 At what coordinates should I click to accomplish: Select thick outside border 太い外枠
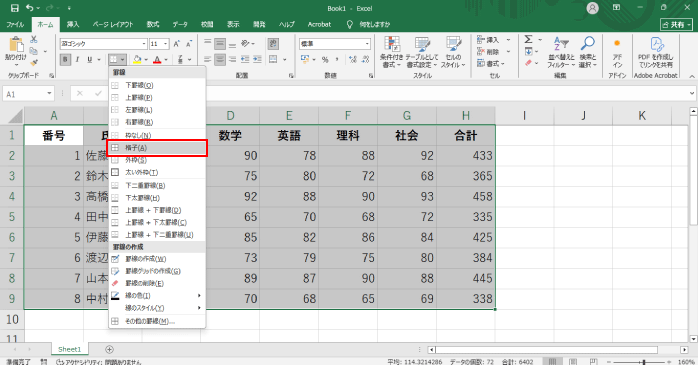tap(157, 172)
